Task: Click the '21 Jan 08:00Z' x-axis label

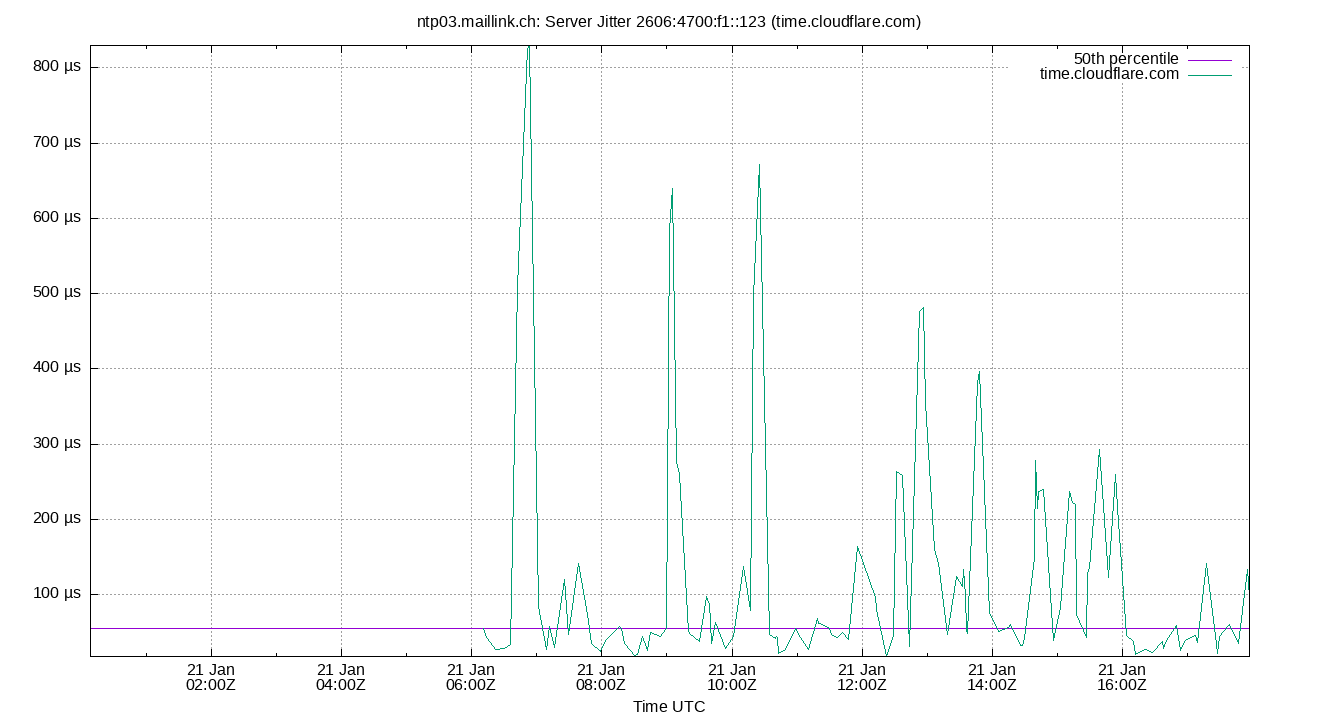Action: point(601,677)
